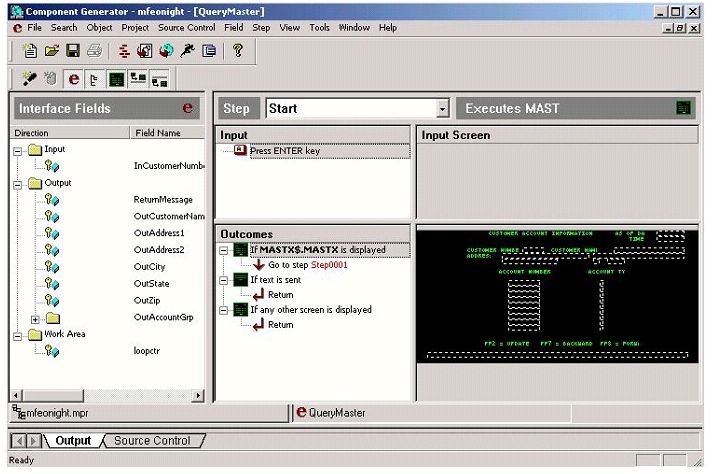Collapse the Output folder in Interface Fields

coord(17,183)
